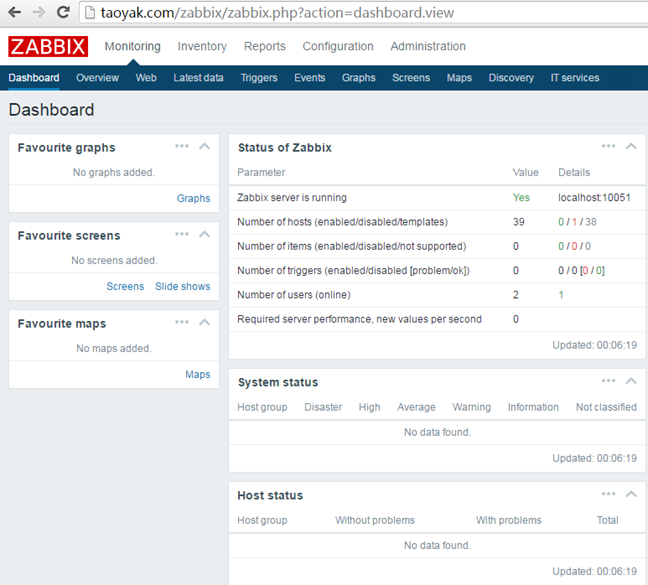Open the Latest data tab
The image size is (648, 585).
tap(198, 78)
